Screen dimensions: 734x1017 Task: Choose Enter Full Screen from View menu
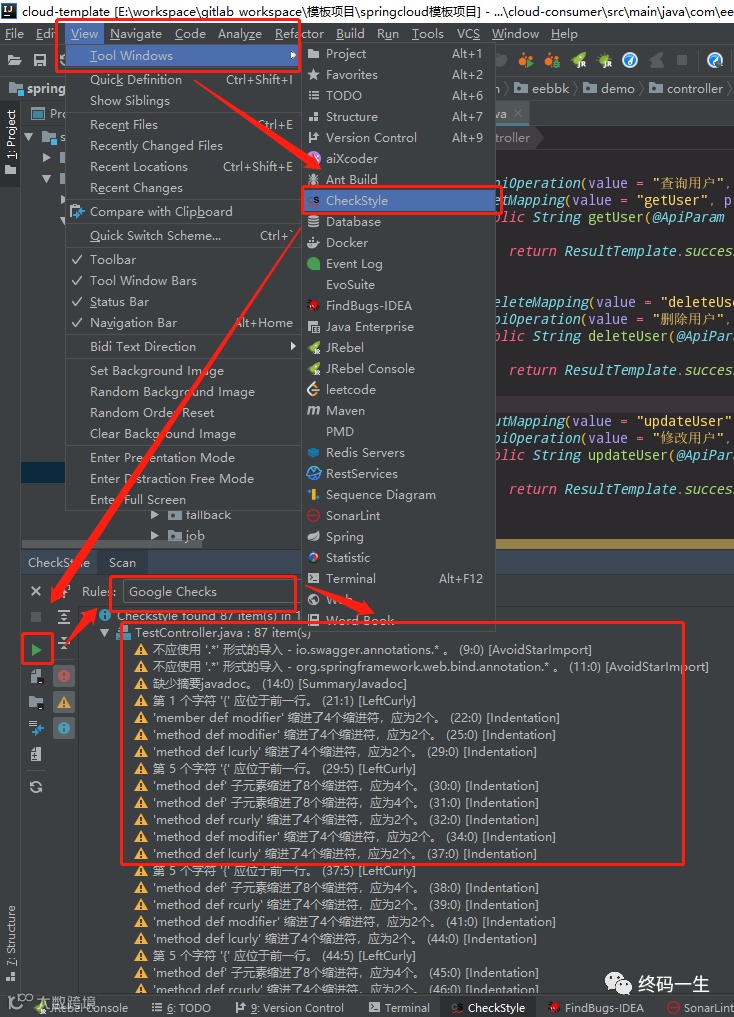183,500
